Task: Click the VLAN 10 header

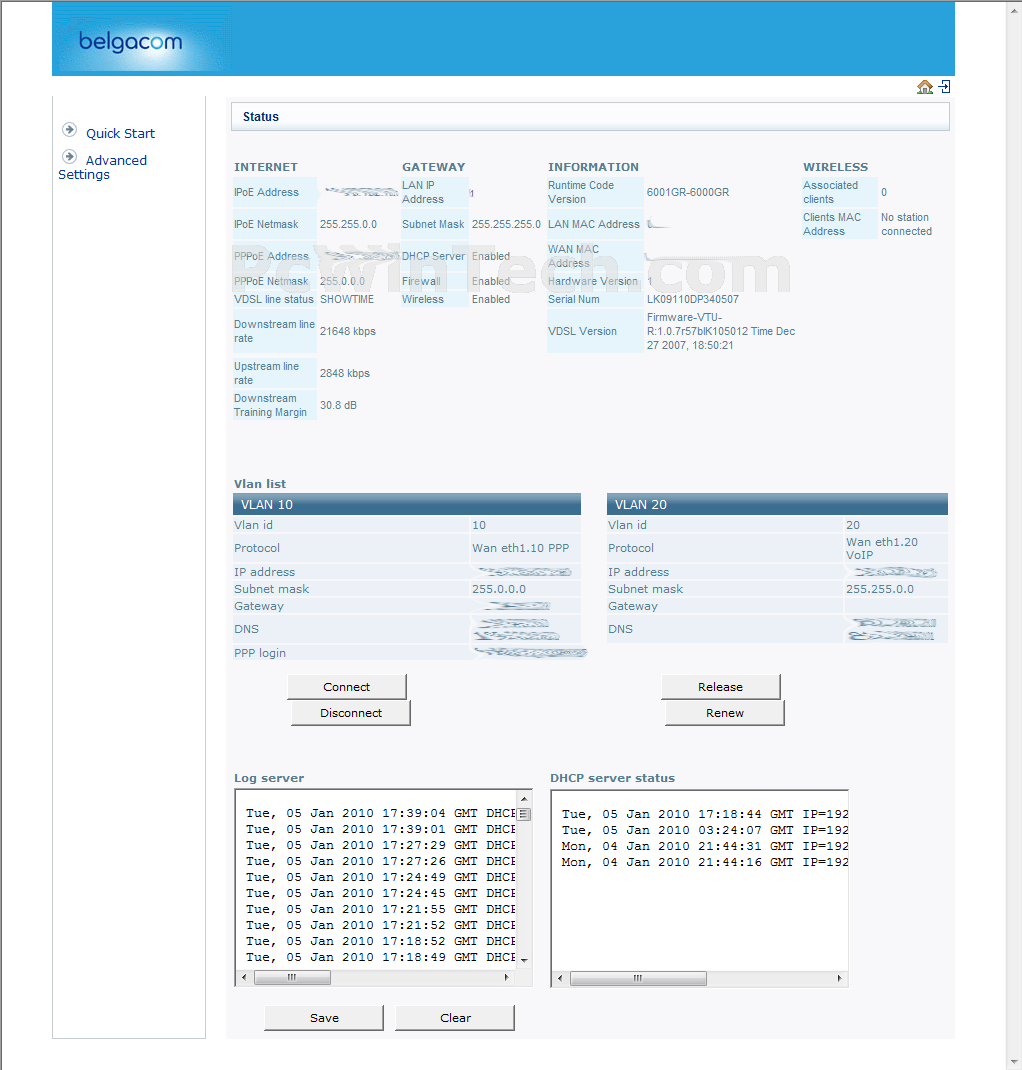Action: tap(407, 504)
